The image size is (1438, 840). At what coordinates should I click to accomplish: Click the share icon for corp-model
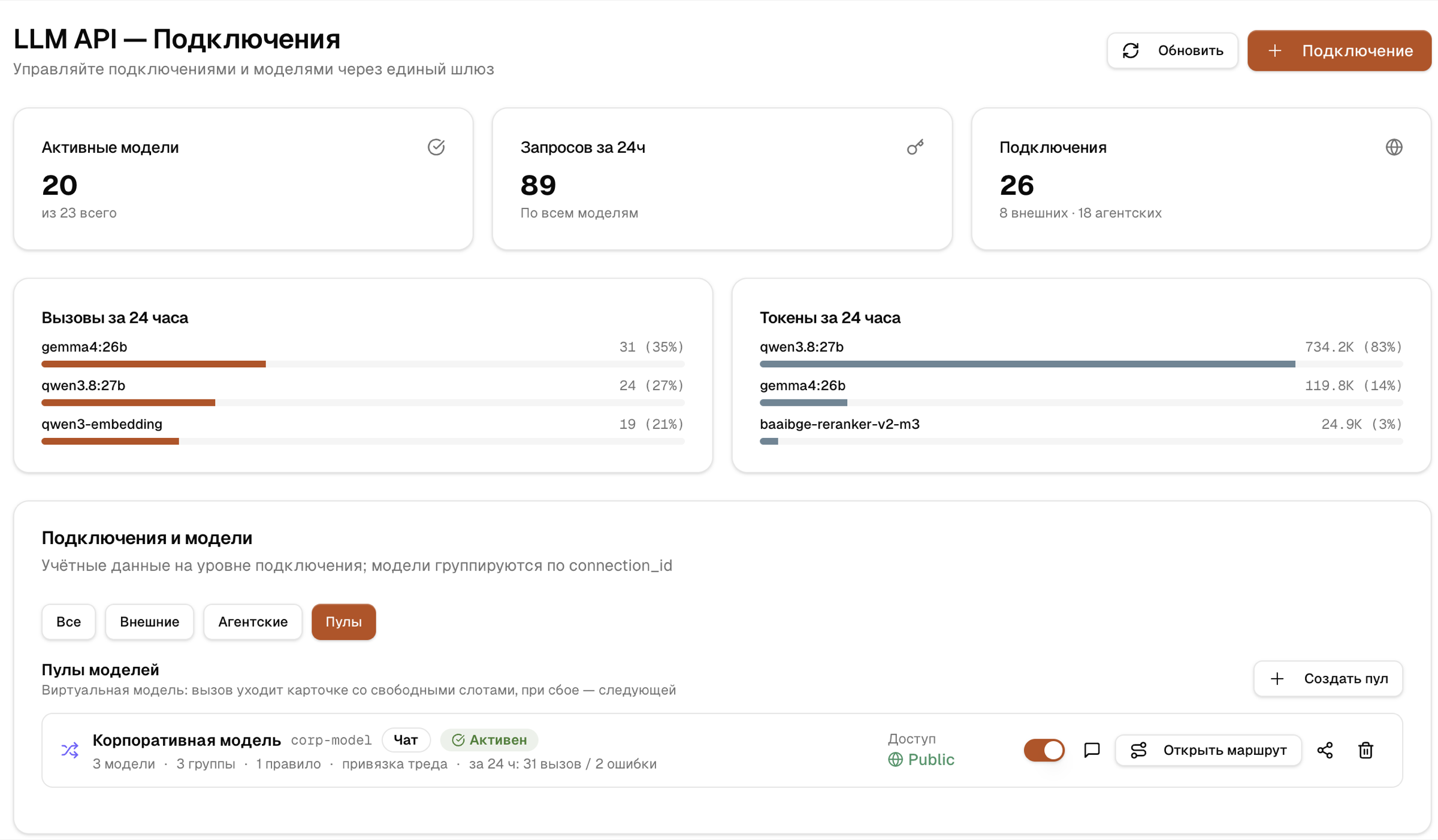click(x=1325, y=750)
